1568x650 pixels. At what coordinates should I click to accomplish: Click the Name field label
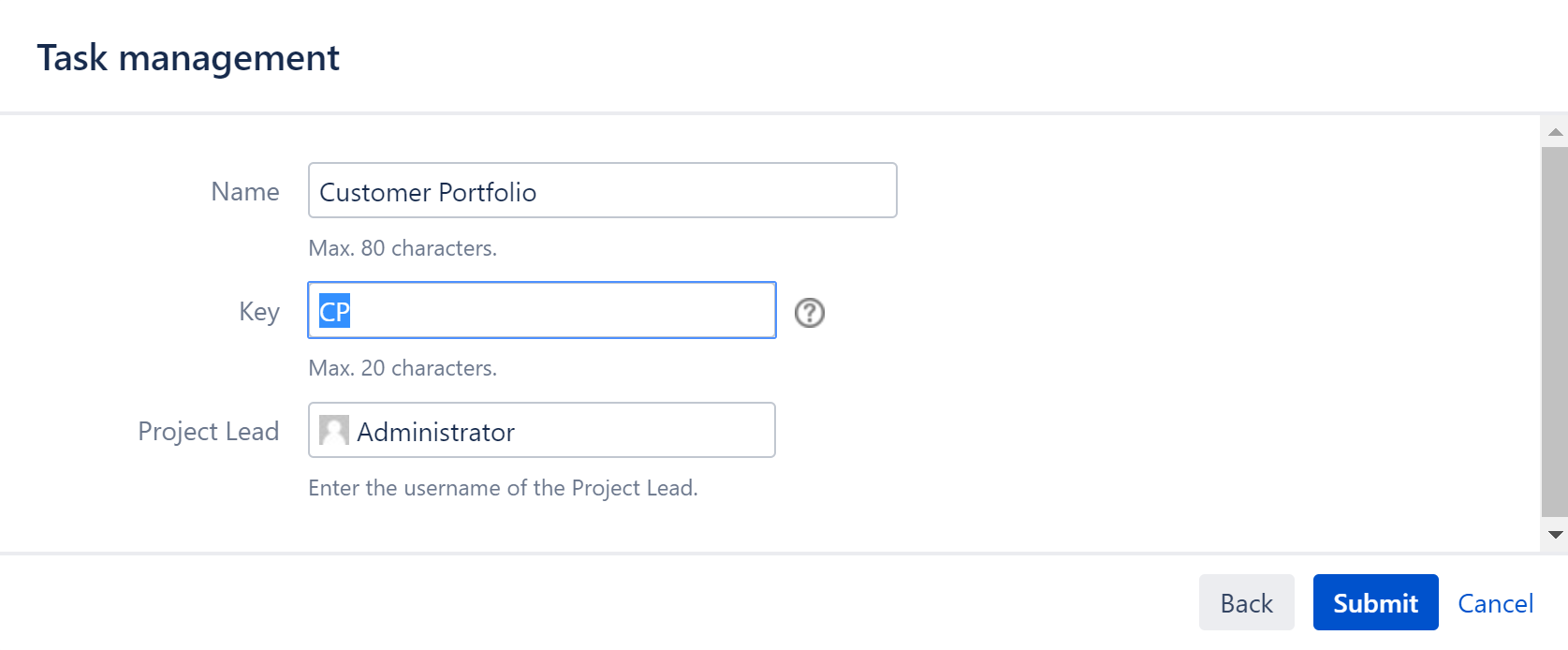click(245, 191)
